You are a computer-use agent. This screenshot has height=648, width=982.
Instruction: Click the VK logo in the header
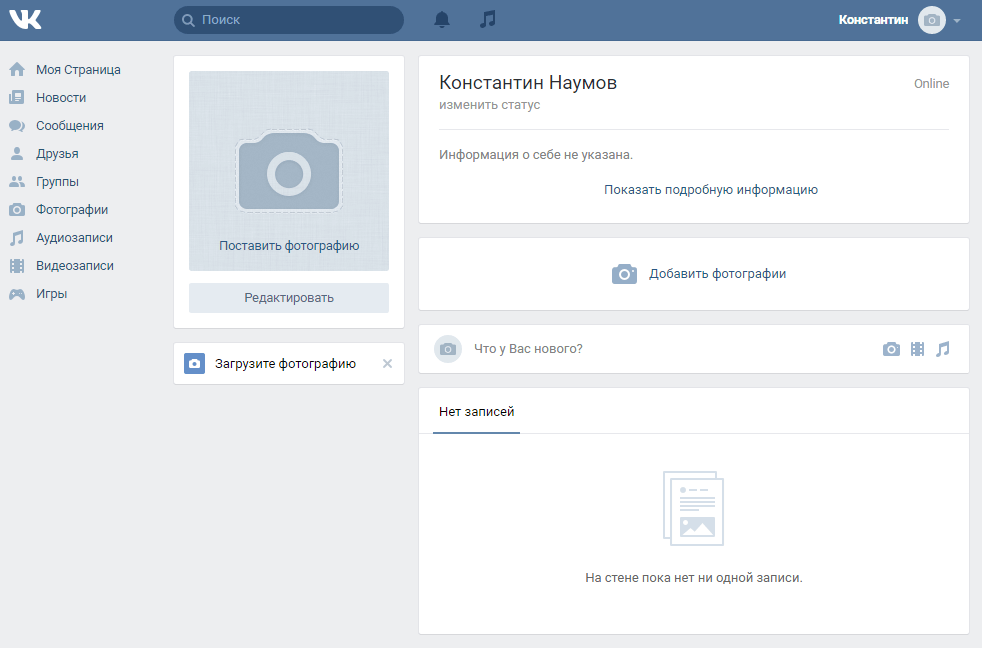pos(25,19)
